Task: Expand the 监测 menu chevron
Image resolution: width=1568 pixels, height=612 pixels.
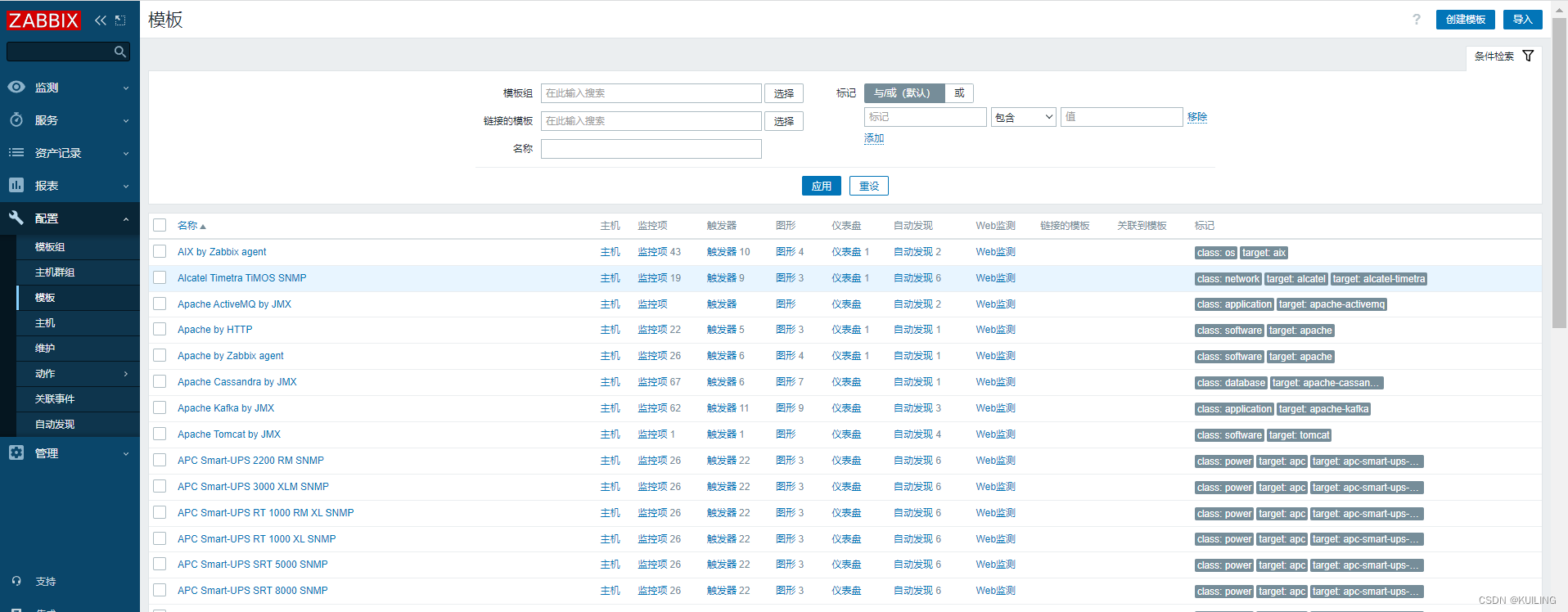Action: pyautogui.click(x=126, y=88)
